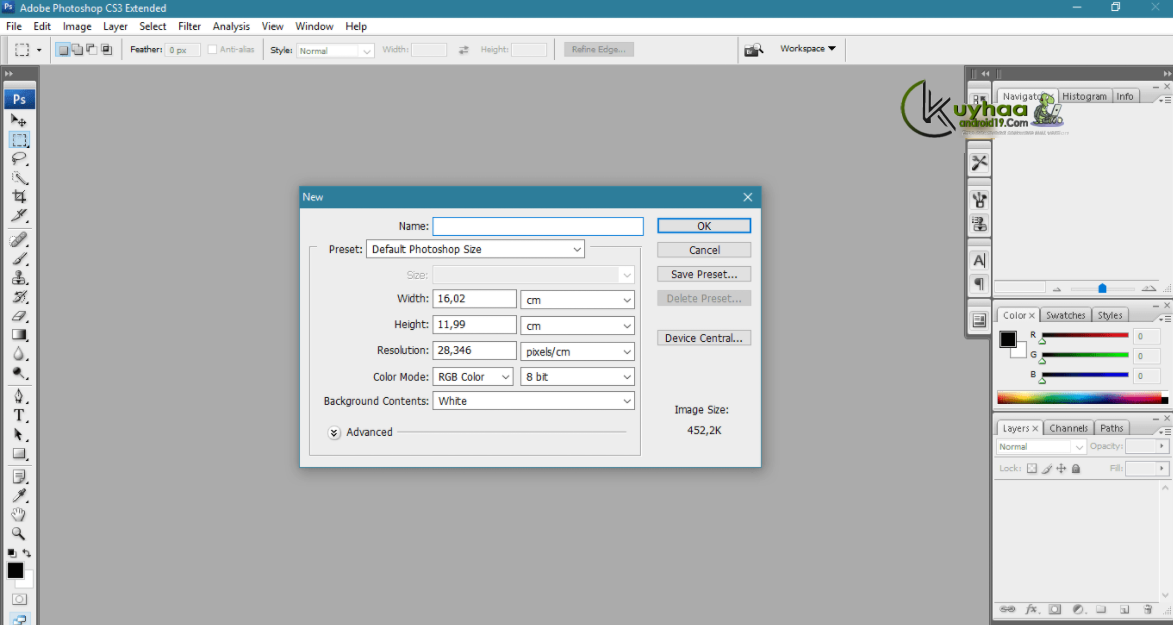Click the Refine Edge... button
This screenshot has height=625, width=1173.
point(599,49)
